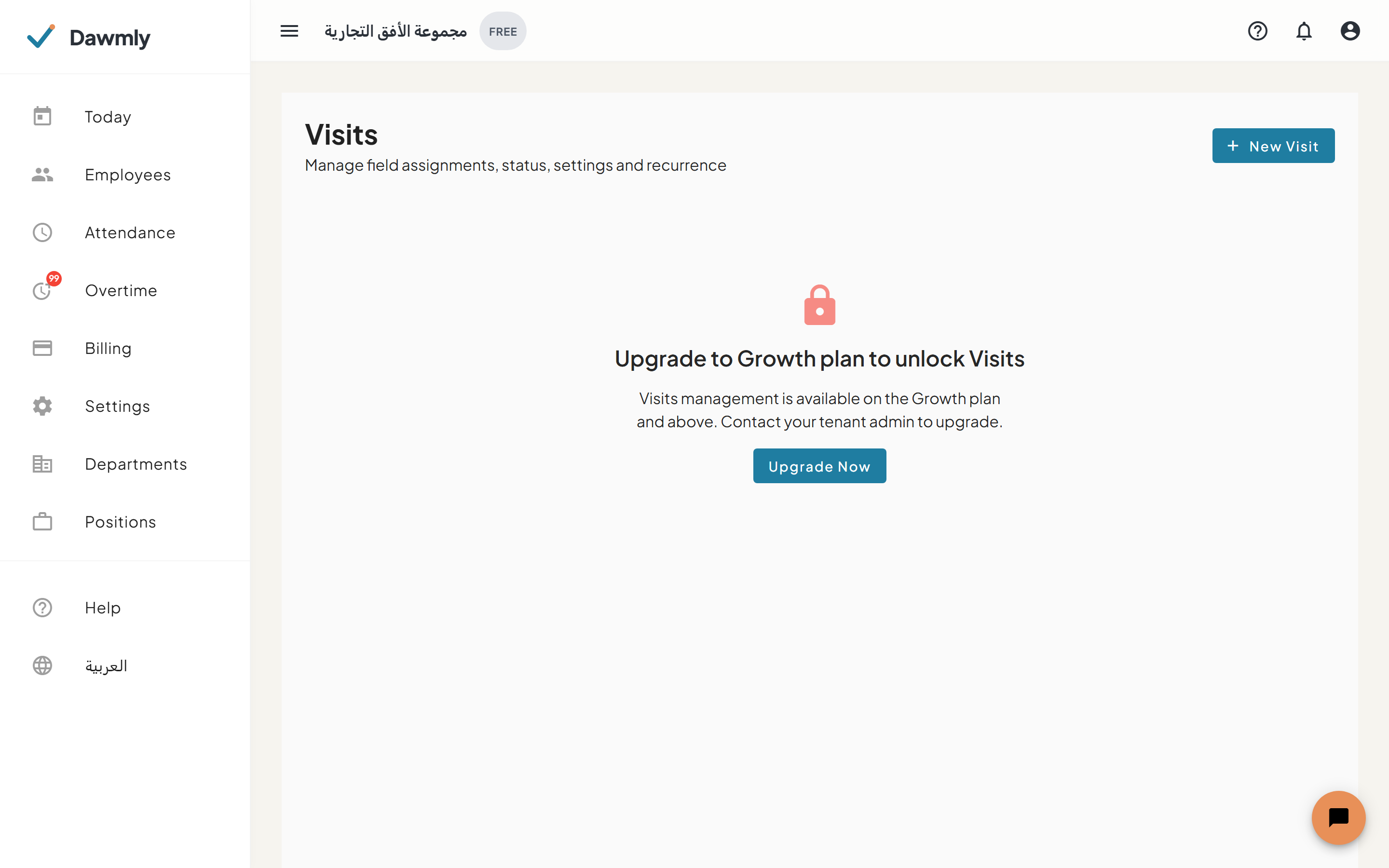Click the FREE plan badge
Screen dimensions: 1389x868
(x=503, y=31)
